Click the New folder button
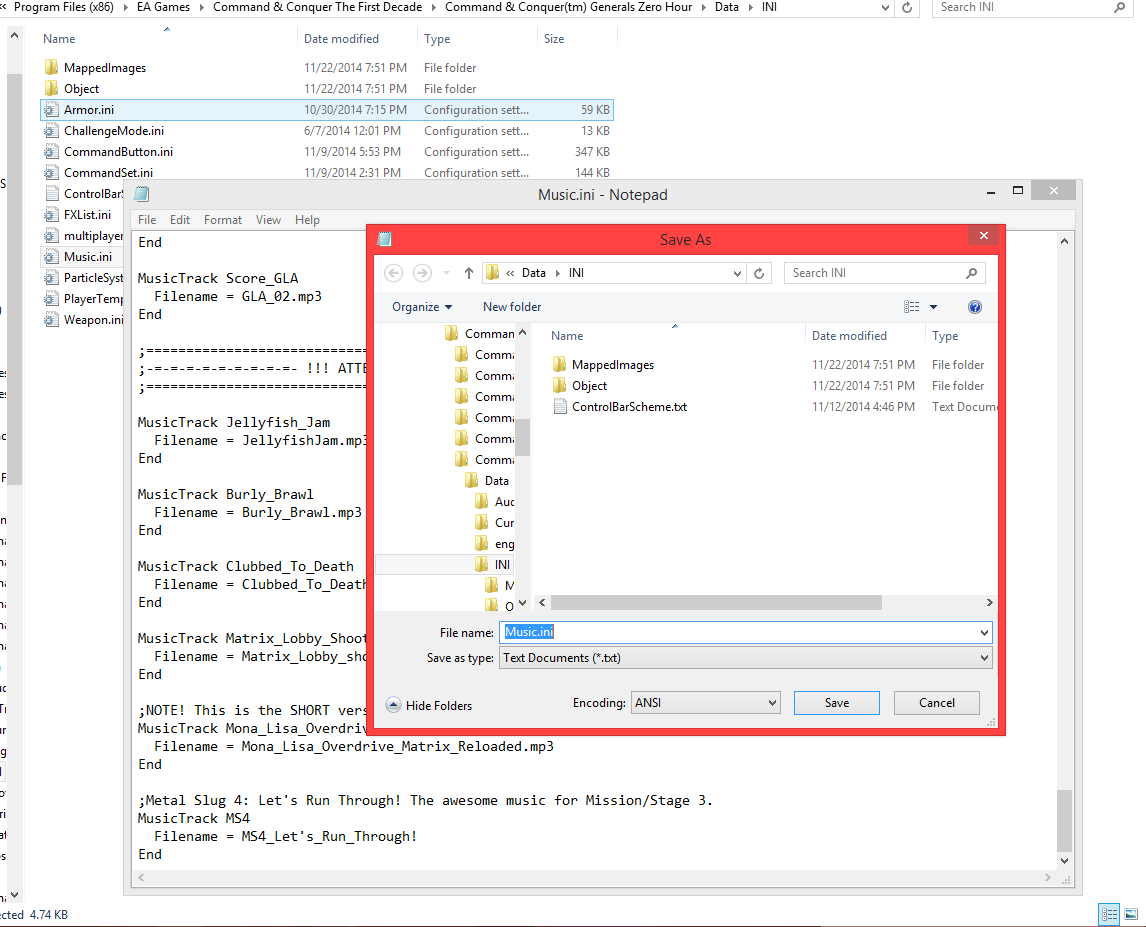Viewport: 1146px width, 927px height. [x=512, y=307]
